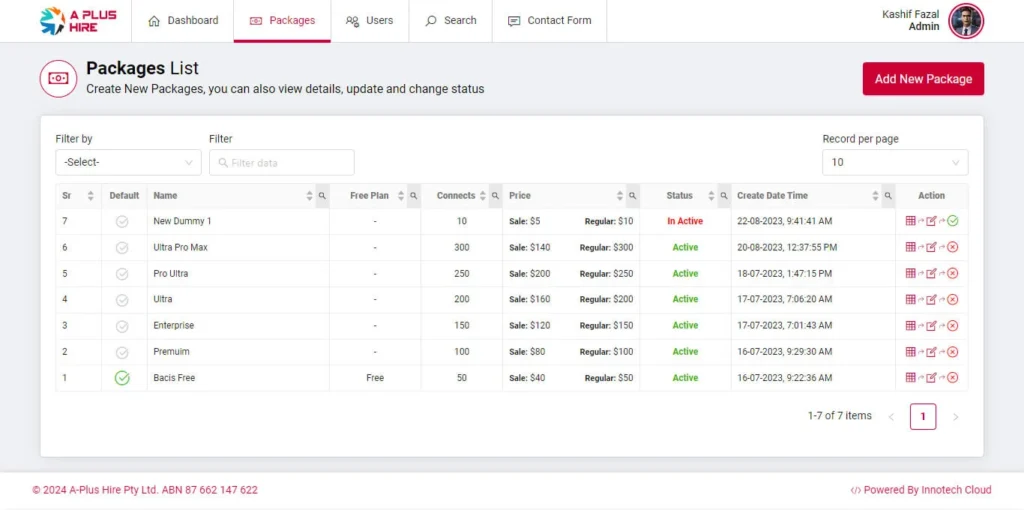The height and width of the screenshot is (510, 1024).
Task: Click the admin profile avatar
Action: tap(966, 21)
